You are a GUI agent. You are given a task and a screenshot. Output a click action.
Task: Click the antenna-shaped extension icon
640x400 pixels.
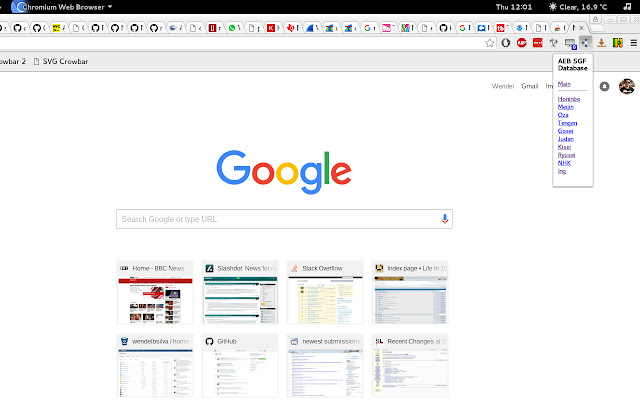point(553,43)
